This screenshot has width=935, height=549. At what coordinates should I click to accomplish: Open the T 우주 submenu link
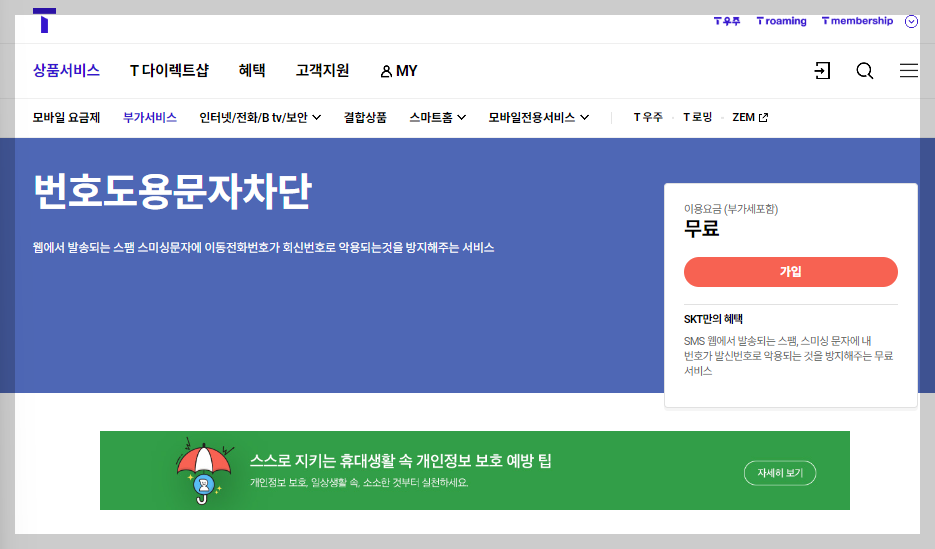pos(648,117)
